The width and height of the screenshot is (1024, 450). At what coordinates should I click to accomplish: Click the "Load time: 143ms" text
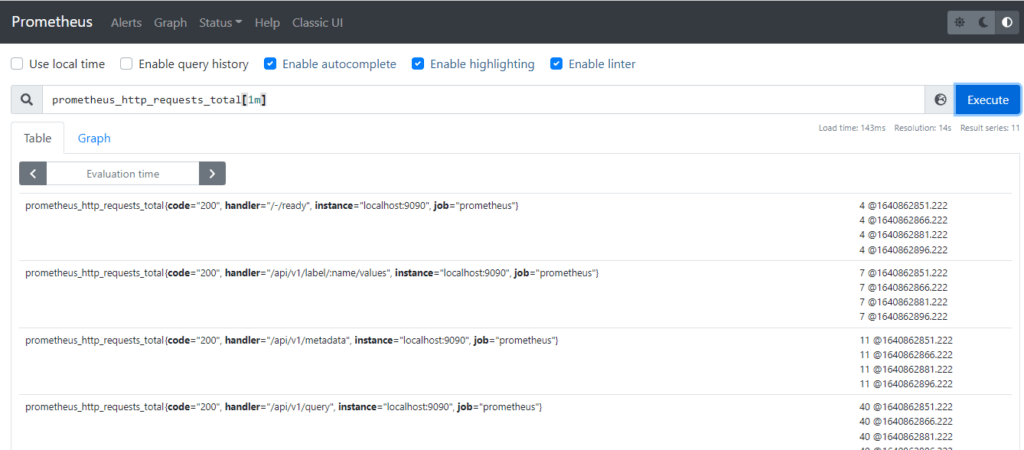852,128
